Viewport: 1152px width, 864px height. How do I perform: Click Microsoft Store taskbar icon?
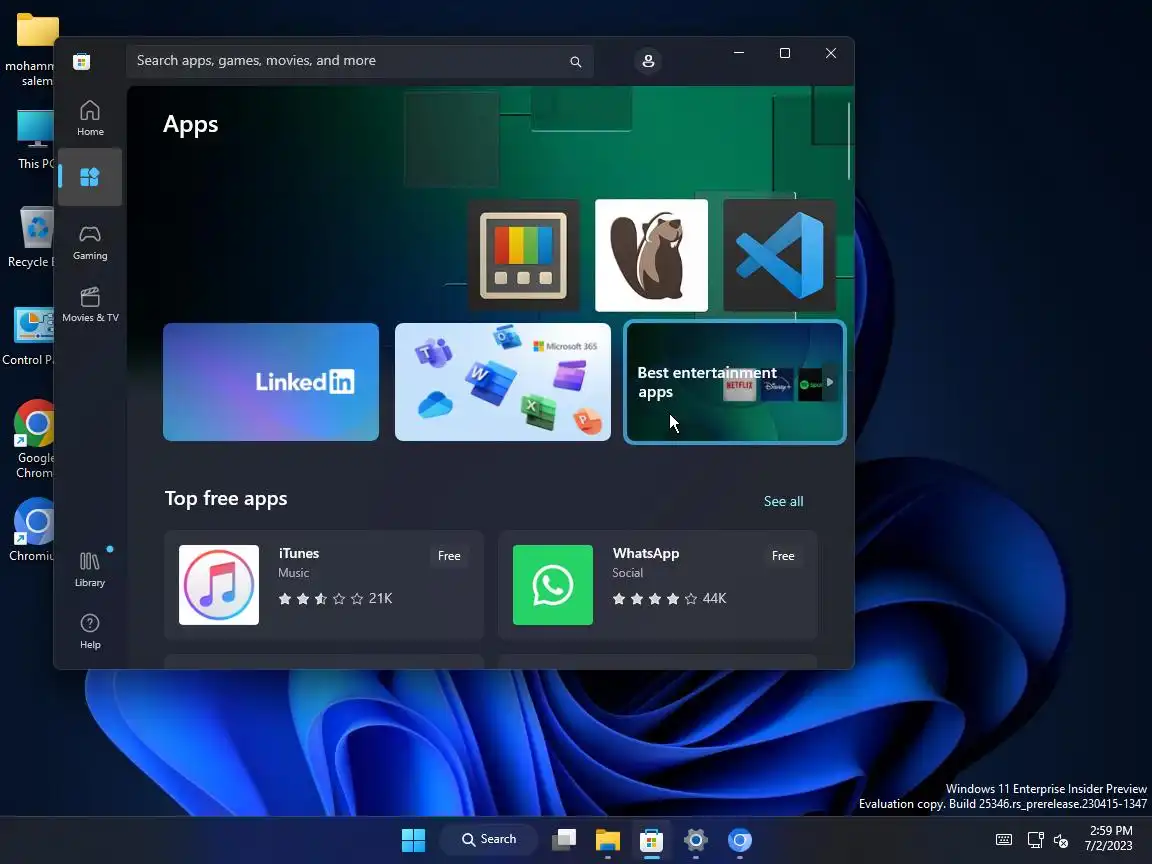[x=652, y=840]
